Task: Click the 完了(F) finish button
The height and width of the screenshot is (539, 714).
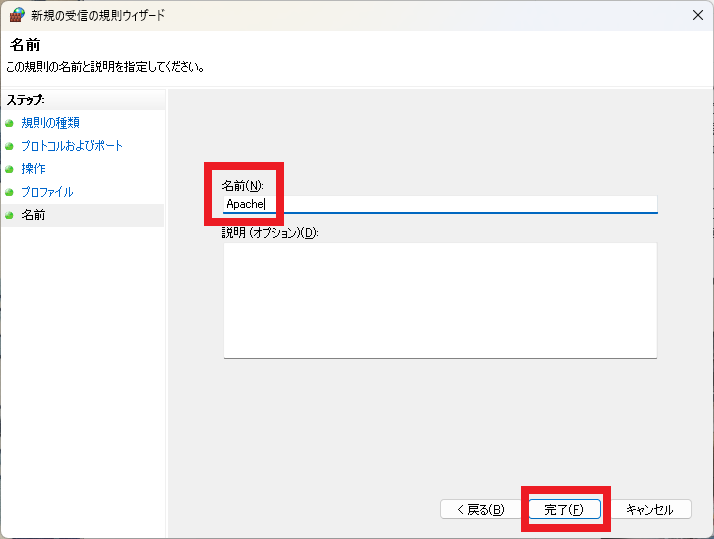Action: coord(564,509)
